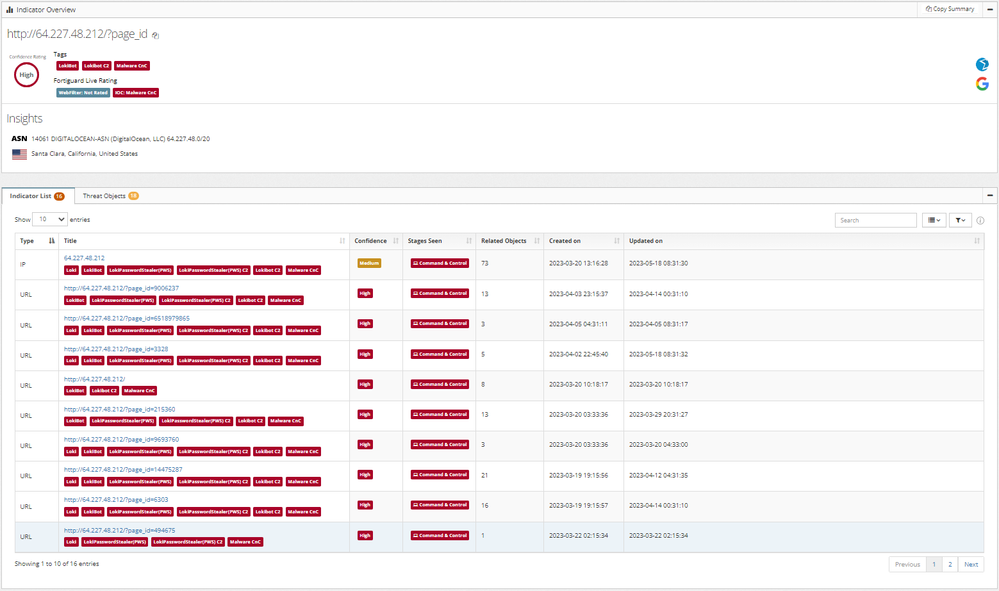Image resolution: width=999 pixels, height=591 pixels.
Task: Open the page_id=9006237 URL link
Action: pos(121,288)
